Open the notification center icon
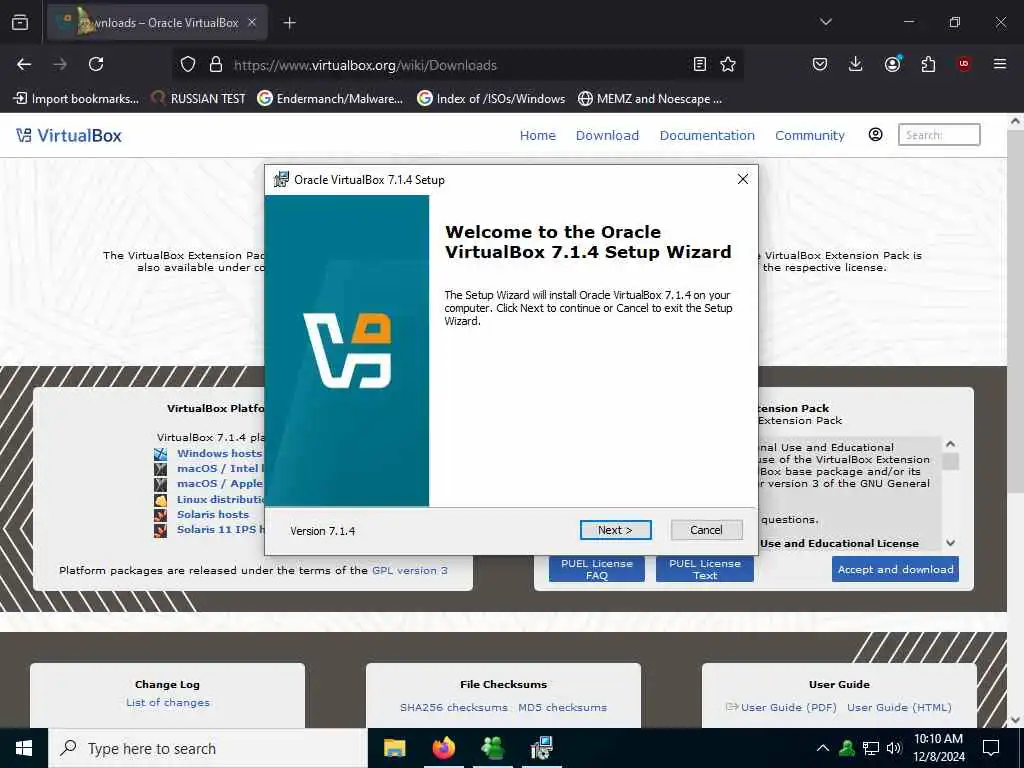The image size is (1024, 768). point(991,748)
